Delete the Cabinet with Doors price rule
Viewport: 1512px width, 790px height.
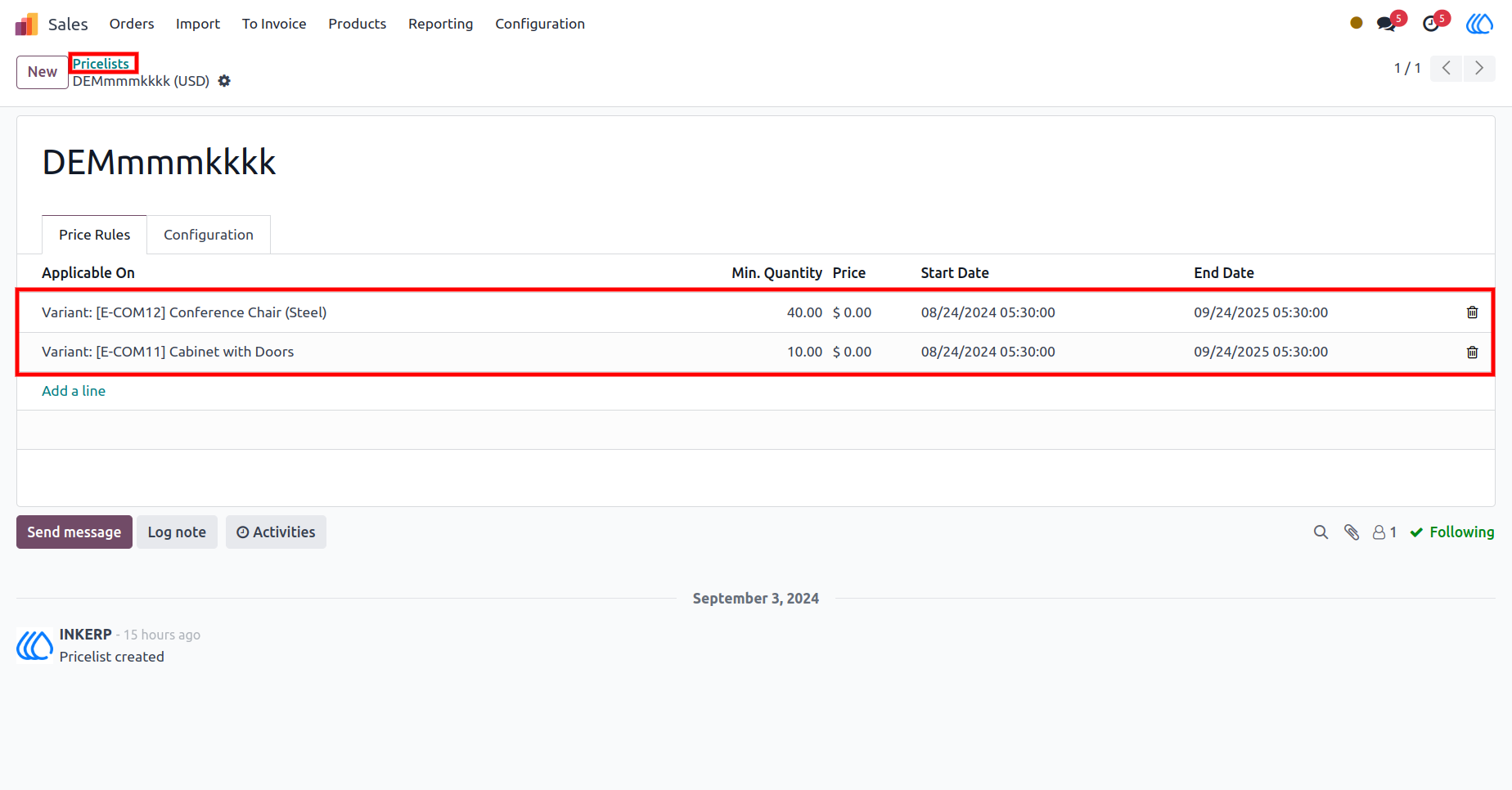[1472, 352]
